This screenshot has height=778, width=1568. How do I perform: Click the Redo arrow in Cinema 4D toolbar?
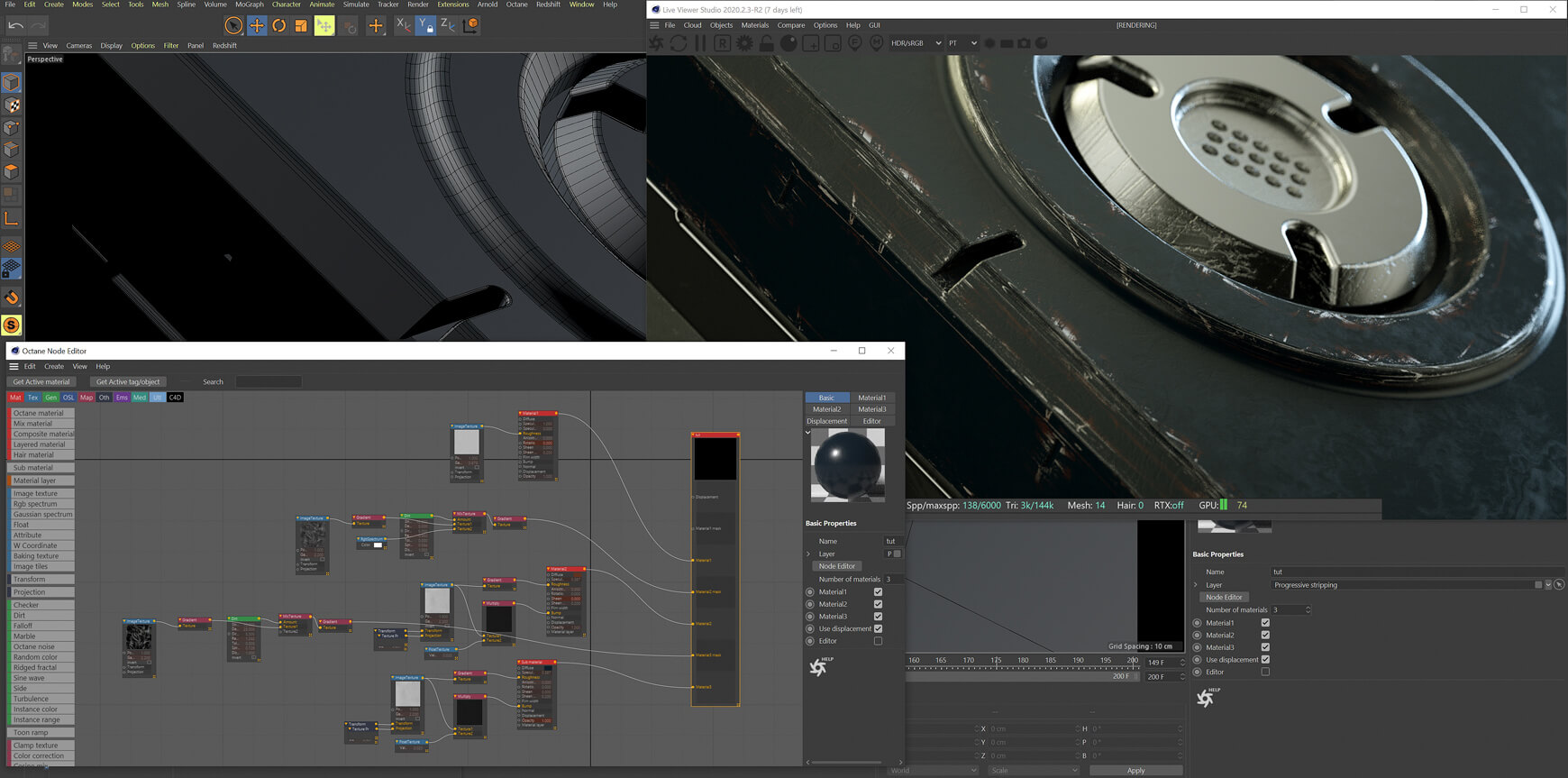pyautogui.click(x=38, y=25)
